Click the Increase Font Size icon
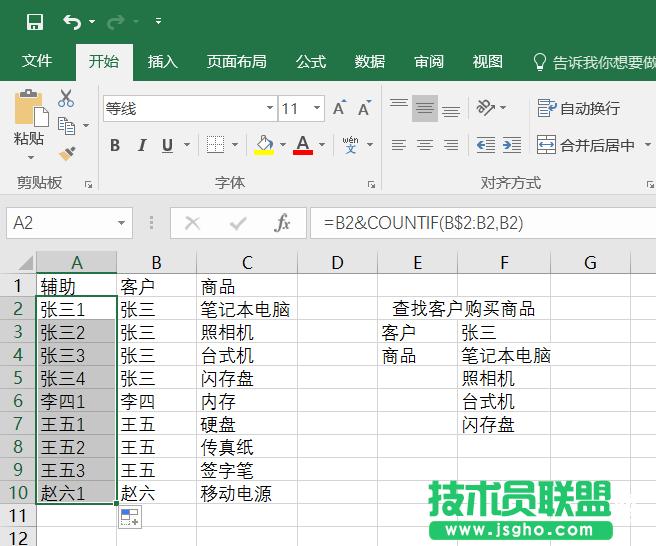The width and height of the screenshot is (656, 546). [x=340, y=108]
